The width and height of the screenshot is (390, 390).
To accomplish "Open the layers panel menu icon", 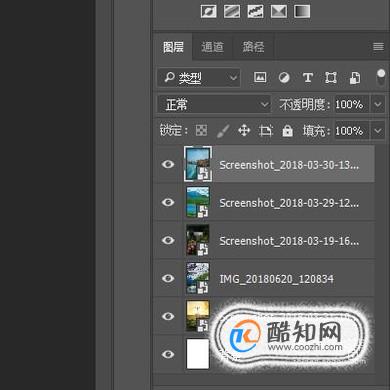I will click(378, 47).
